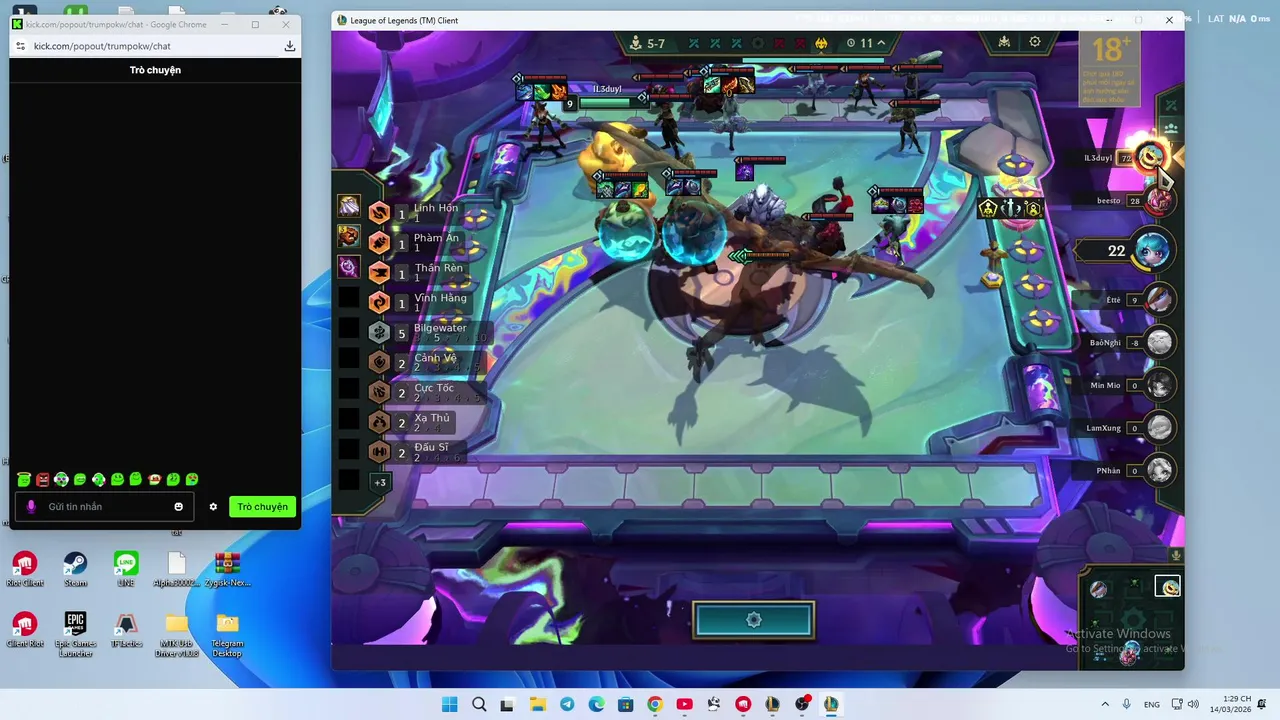
Task: Click the Trò chuyện chat header
Action: tap(155, 70)
